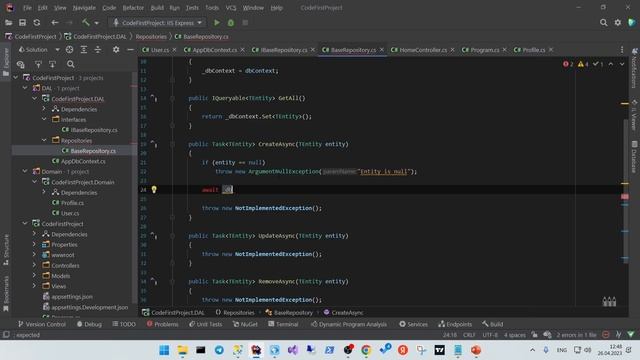Expand the wwwroot folder
Screen dimensions: 640x360
35,255
